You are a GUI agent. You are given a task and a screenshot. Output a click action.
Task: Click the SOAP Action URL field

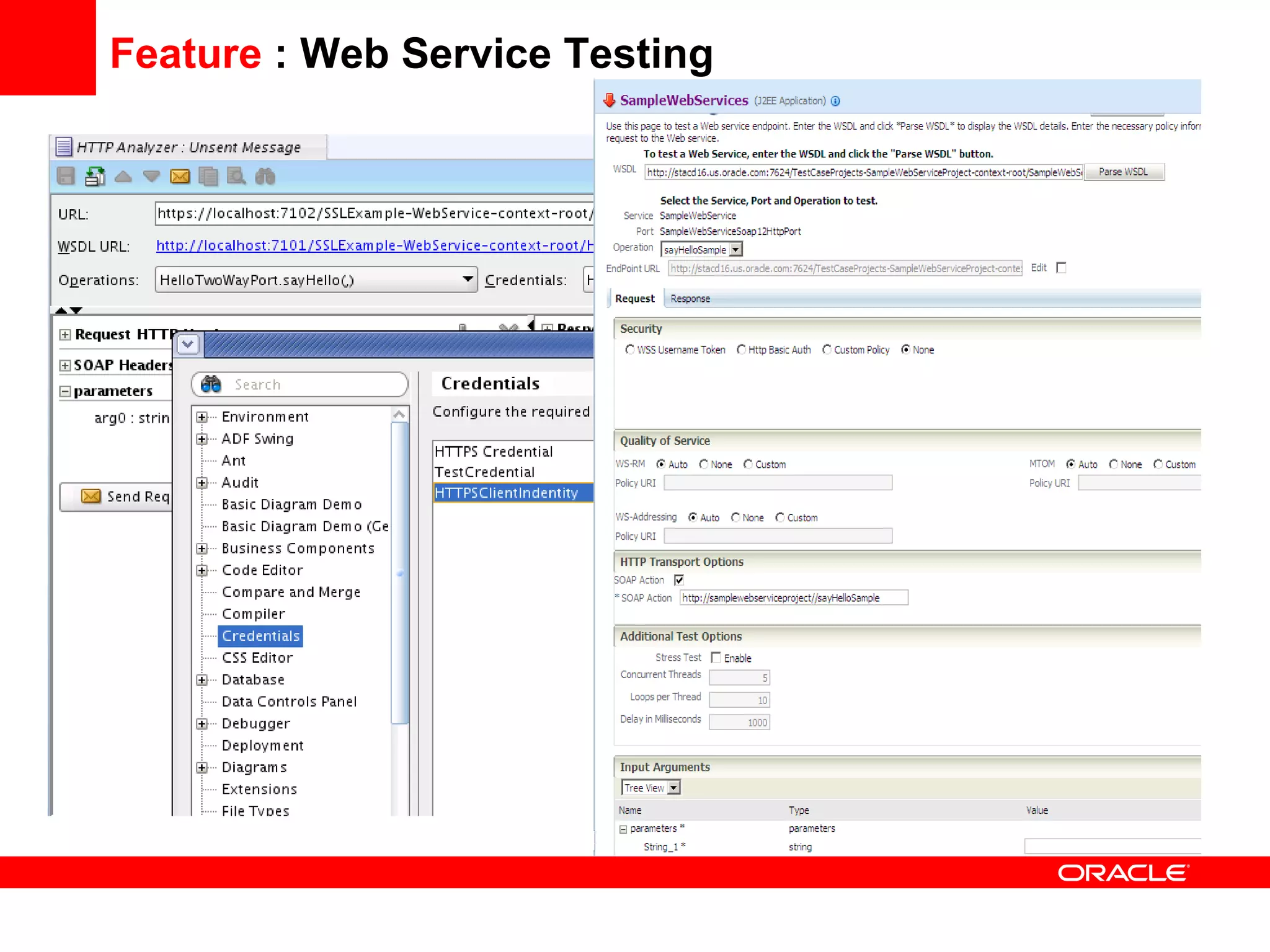794,597
